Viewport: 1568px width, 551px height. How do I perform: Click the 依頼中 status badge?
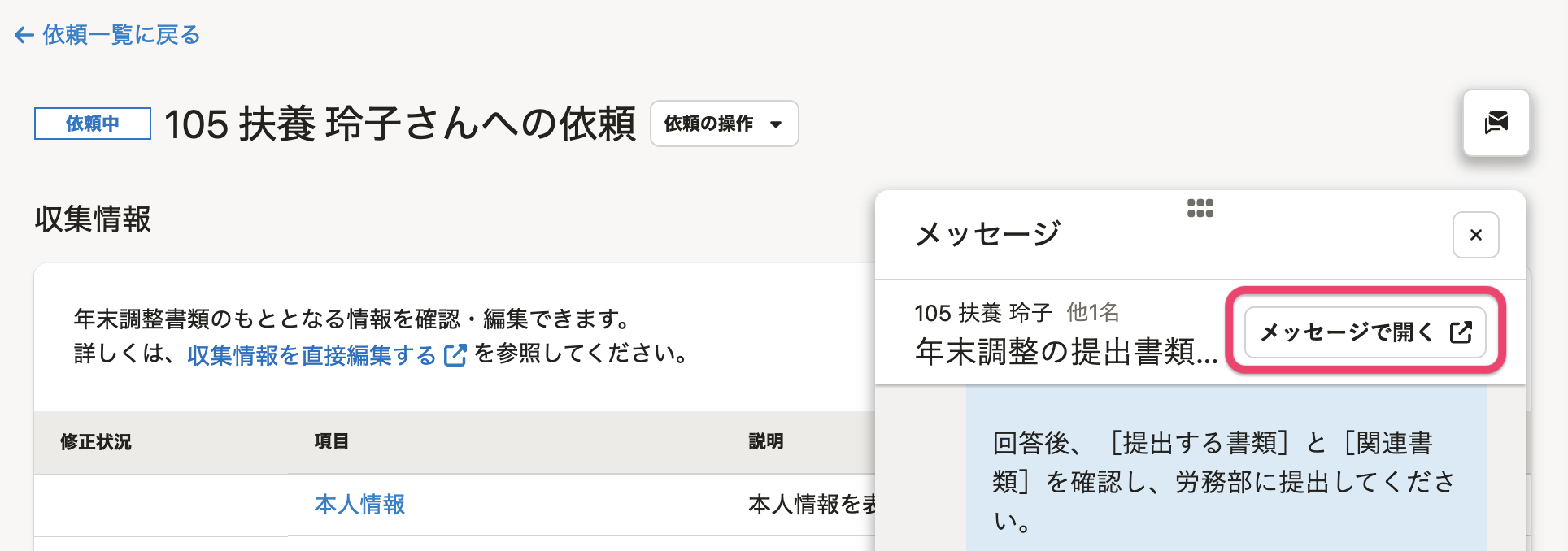coord(93,124)
